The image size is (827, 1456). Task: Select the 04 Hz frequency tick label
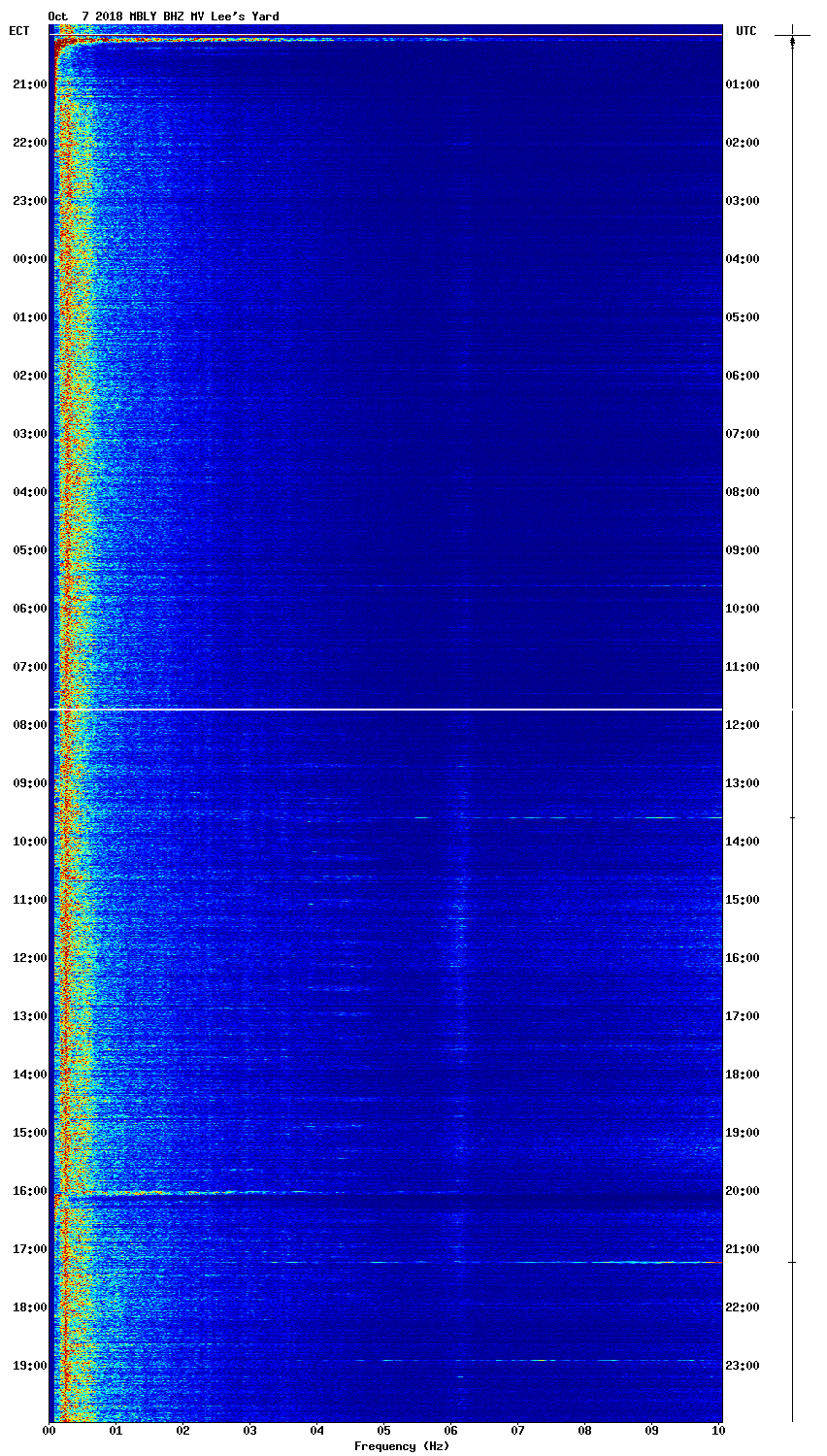coord(317,1431)
